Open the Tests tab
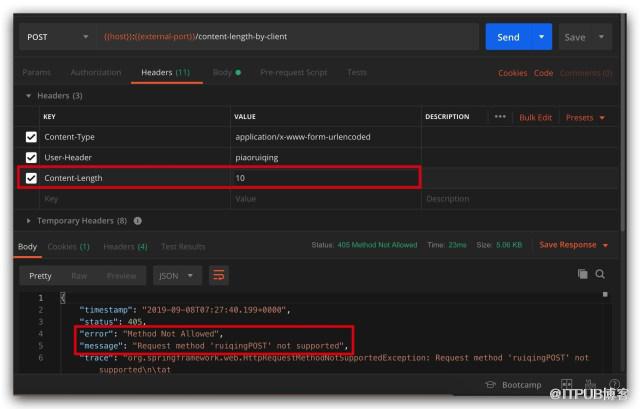This screenshot has width=640, height=409. point(357,73)
